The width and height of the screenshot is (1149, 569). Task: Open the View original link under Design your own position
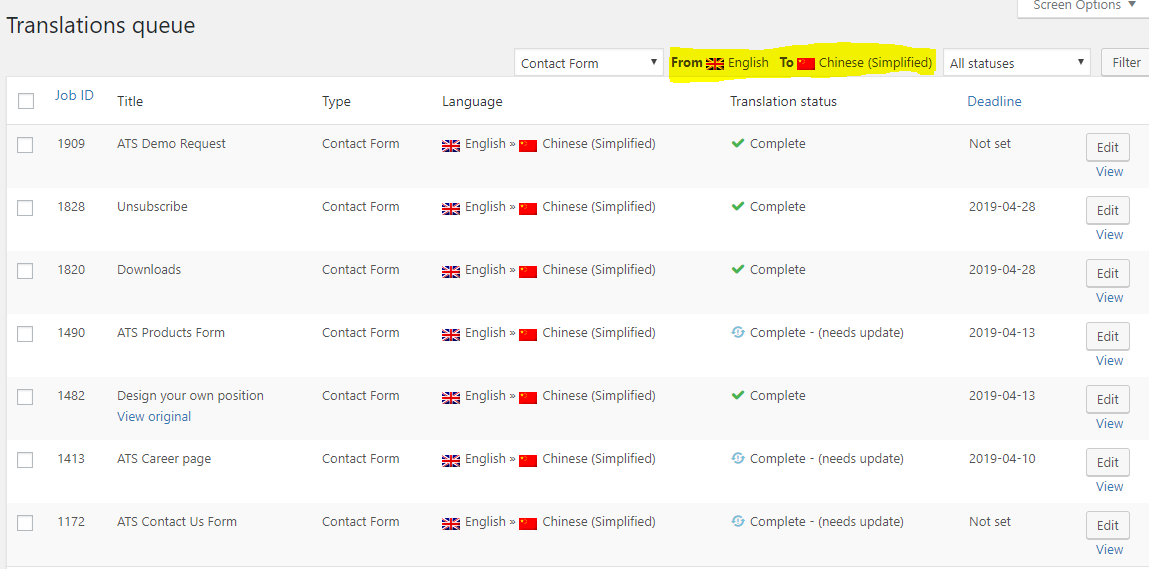pyautogui.click(x=154, y=417)
